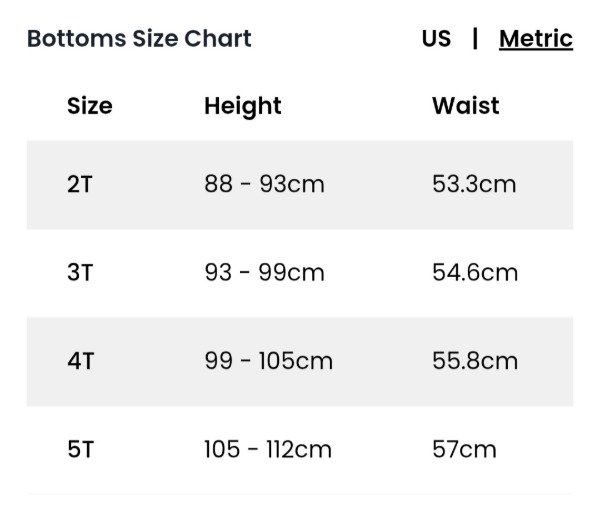Click the 99 - 105cm height value
This screenshot has width=600, height=509.
coord(268,361)
